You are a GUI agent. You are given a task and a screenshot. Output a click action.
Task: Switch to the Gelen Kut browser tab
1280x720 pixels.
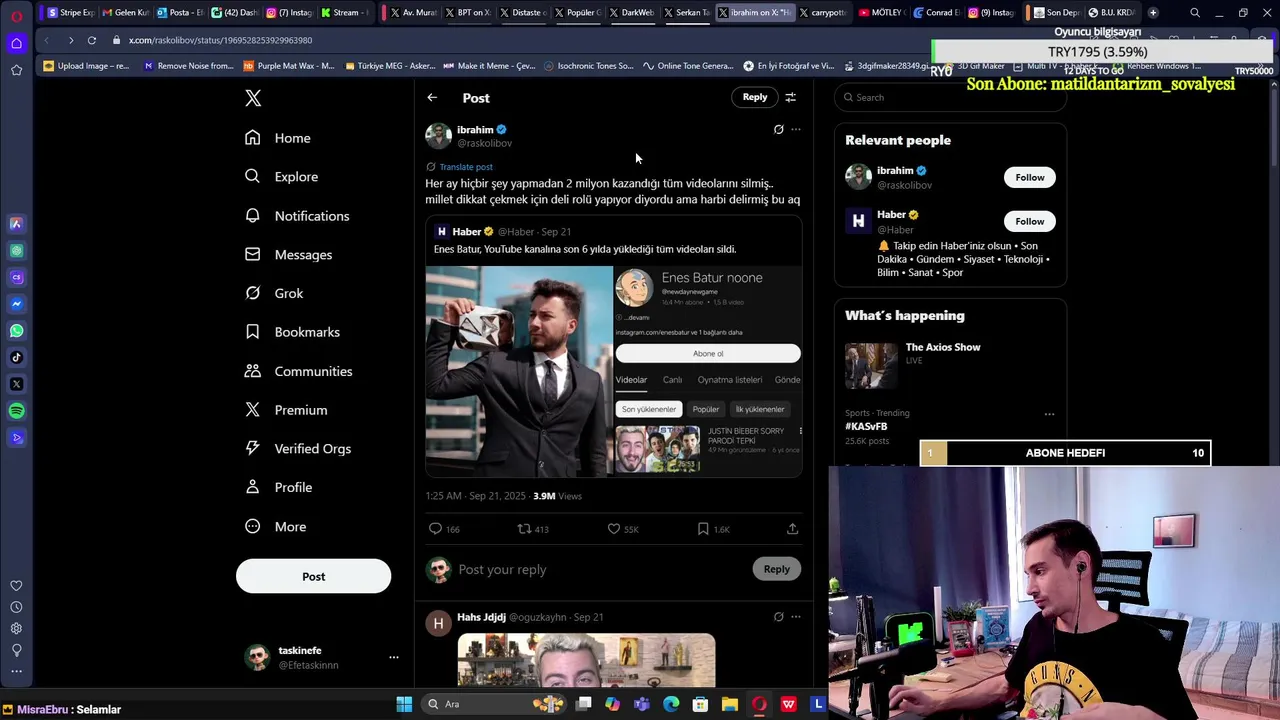tap(125, 13)
